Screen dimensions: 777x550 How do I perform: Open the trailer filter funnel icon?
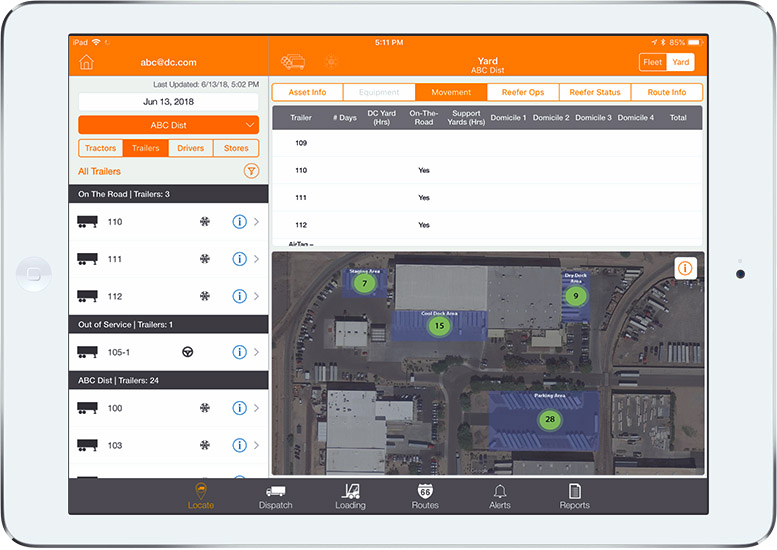pos(251,171)
